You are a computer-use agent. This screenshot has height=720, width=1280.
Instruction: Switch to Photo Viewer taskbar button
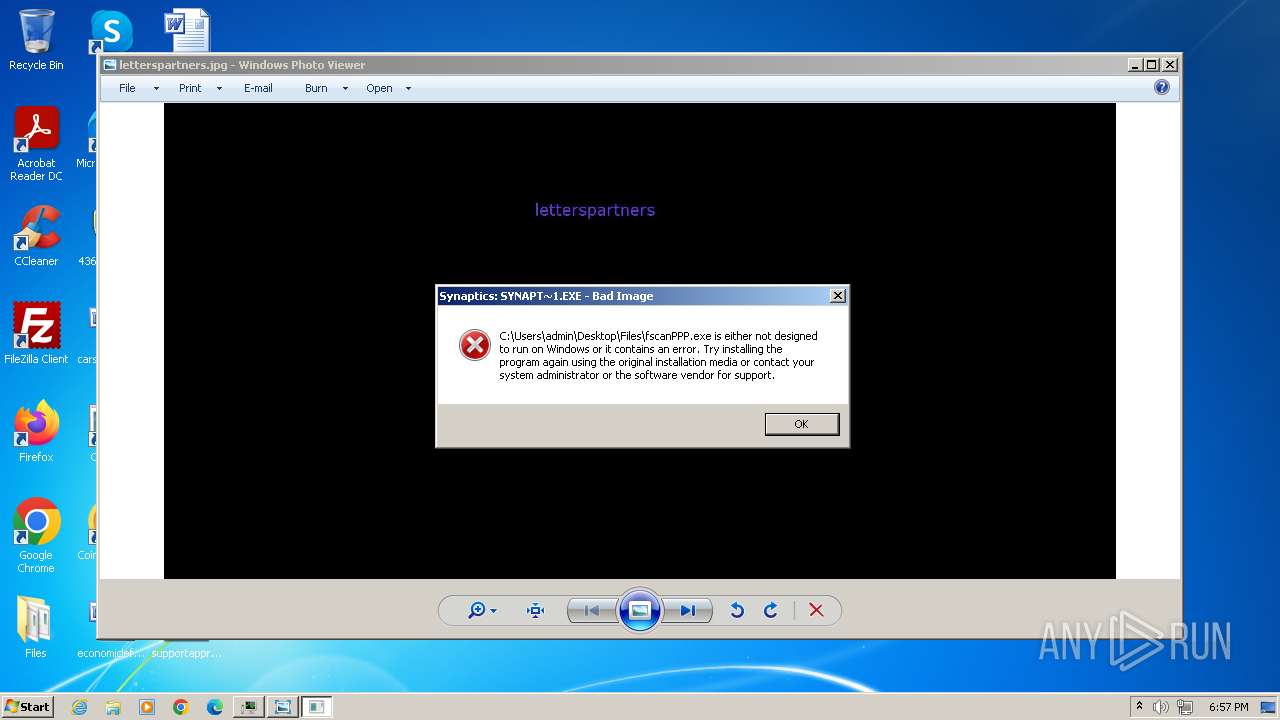pos(283,707)
